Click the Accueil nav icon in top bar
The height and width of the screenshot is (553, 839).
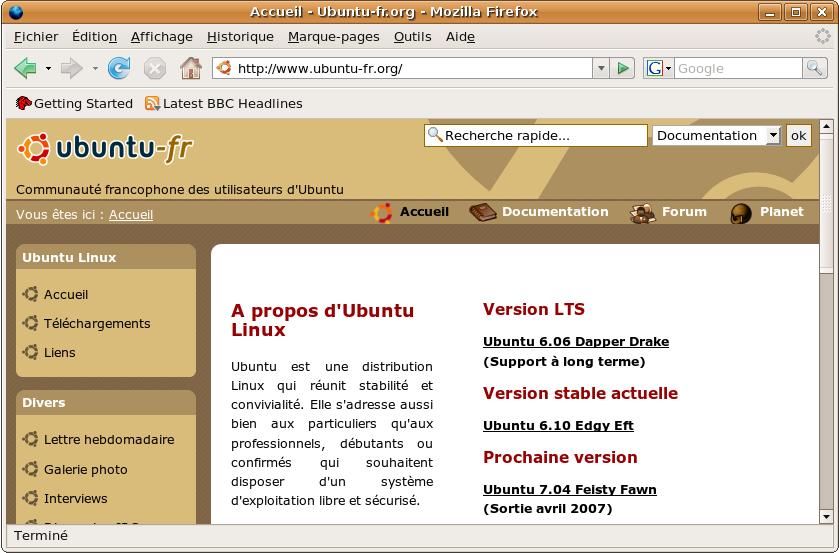pos(382,213)
